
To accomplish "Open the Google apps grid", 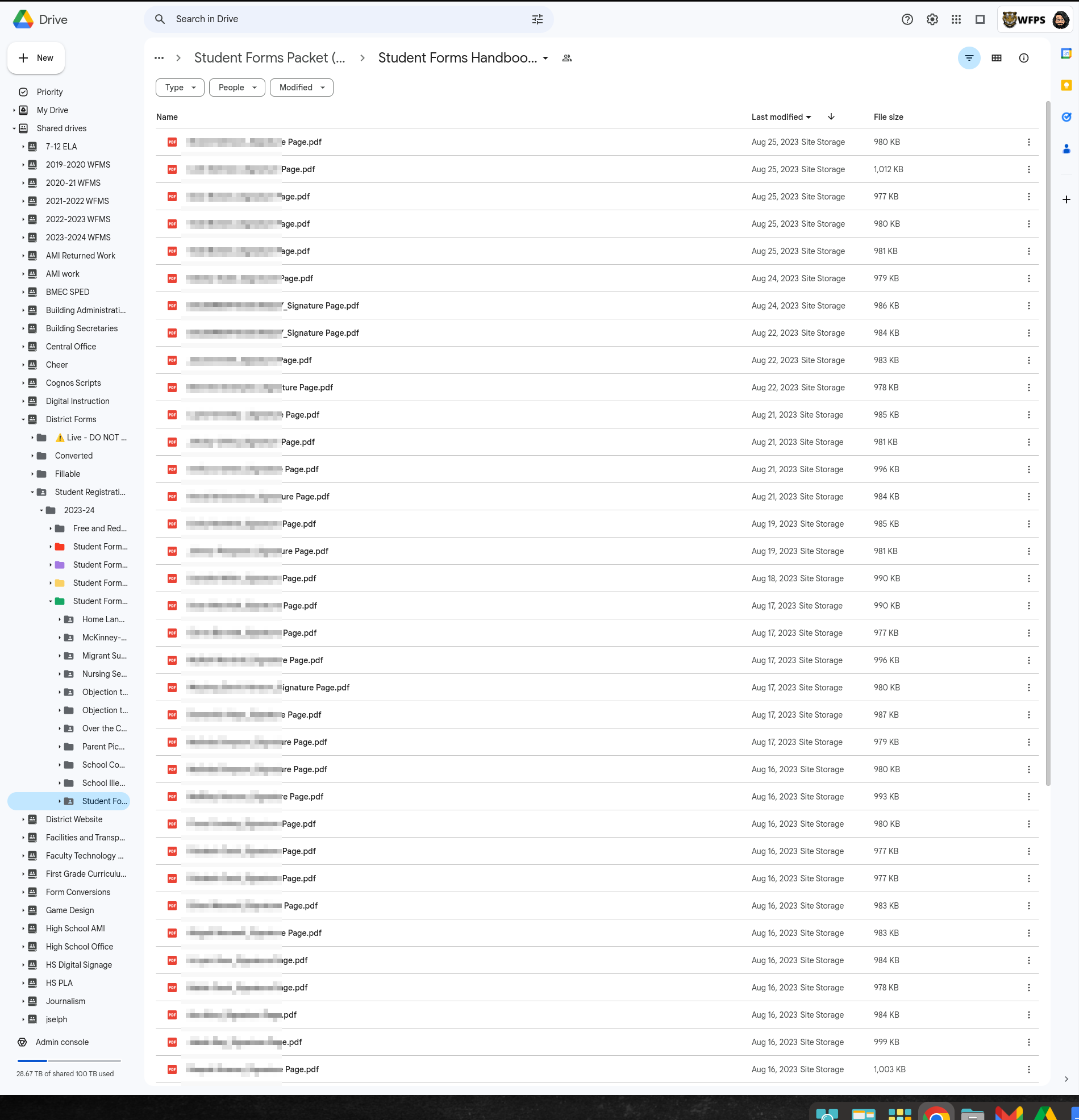I will [956, 19].
